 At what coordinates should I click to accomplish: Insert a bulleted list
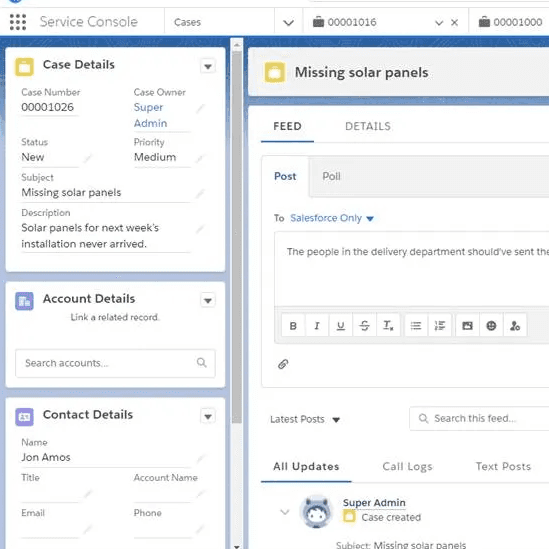pos(416,326)
